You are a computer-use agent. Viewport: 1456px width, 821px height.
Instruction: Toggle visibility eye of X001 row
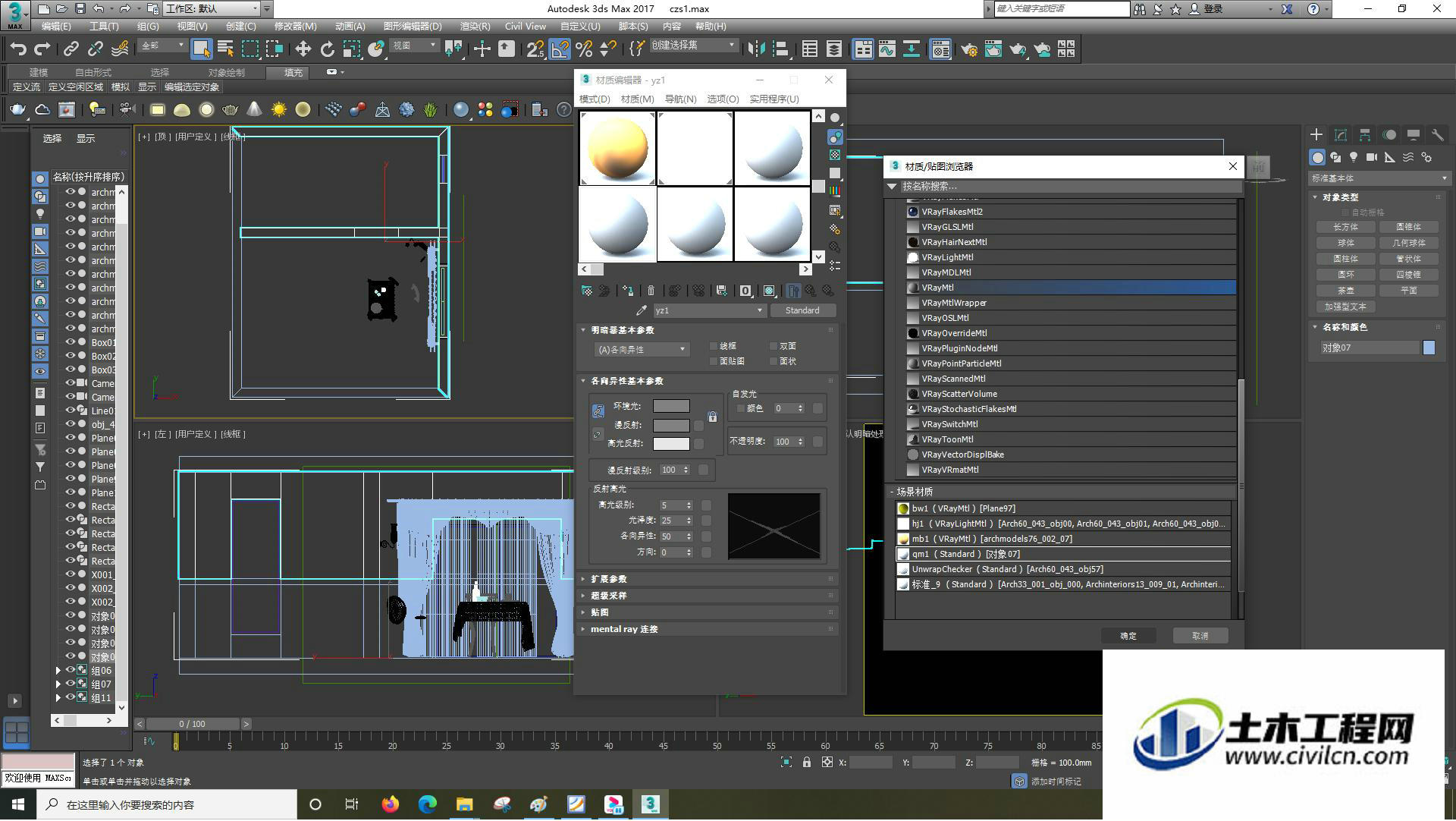tap(71, 574)
